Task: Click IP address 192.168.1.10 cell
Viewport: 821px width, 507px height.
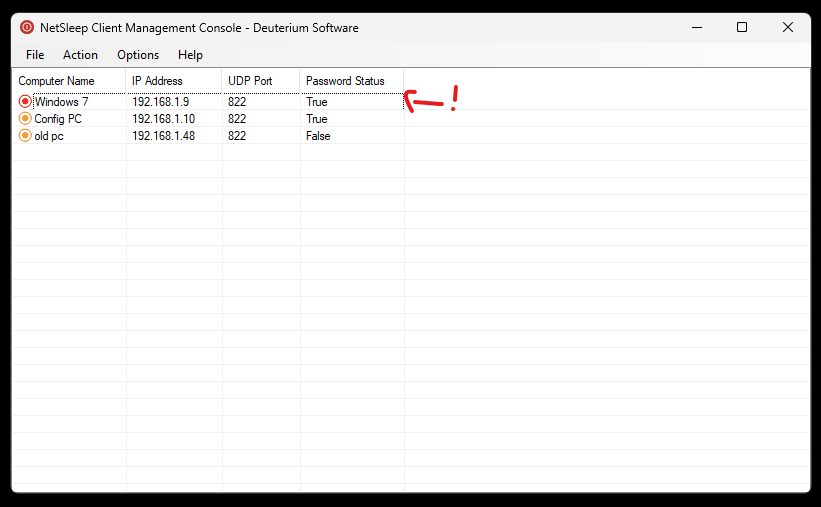Action: tap(163, 119)
